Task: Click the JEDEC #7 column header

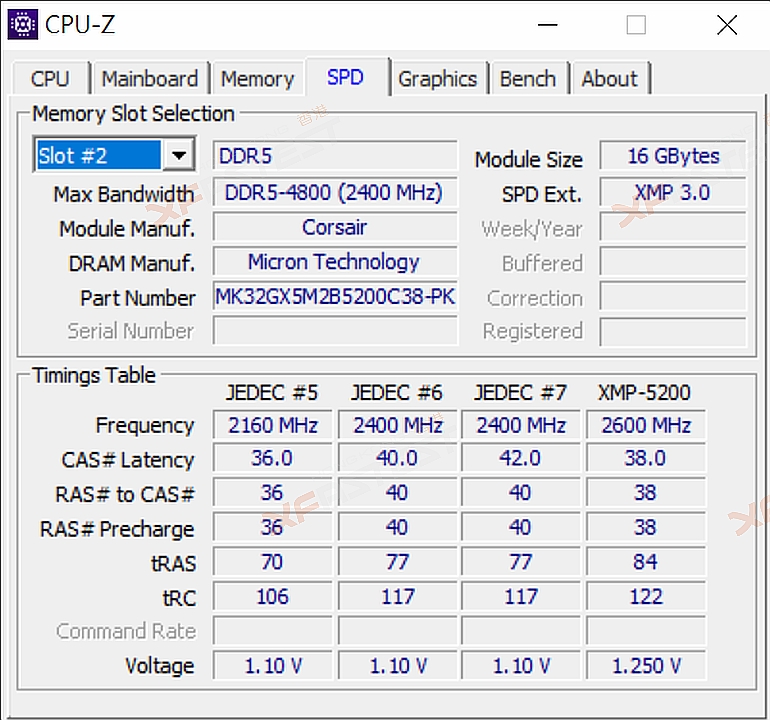Action: coord(520,392)
